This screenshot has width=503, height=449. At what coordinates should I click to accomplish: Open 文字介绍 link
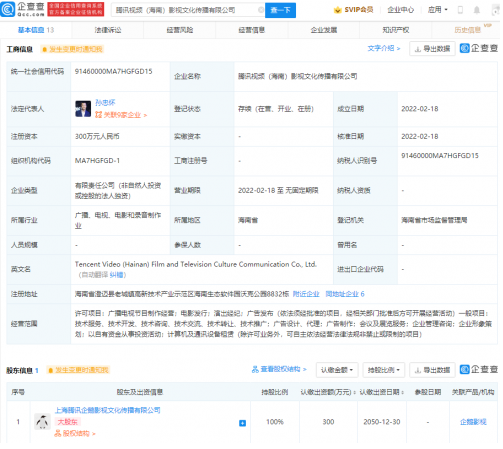click(384, 48)
